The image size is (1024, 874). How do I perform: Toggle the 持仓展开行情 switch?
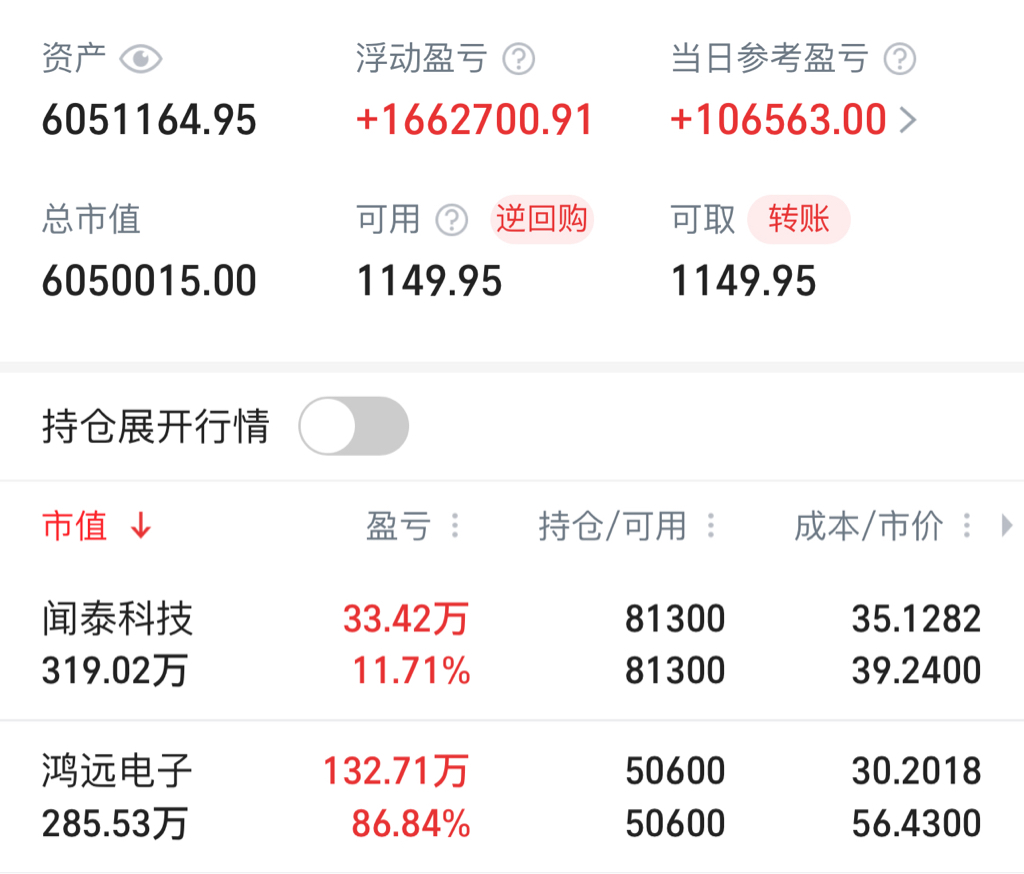[x=354, y=426]
